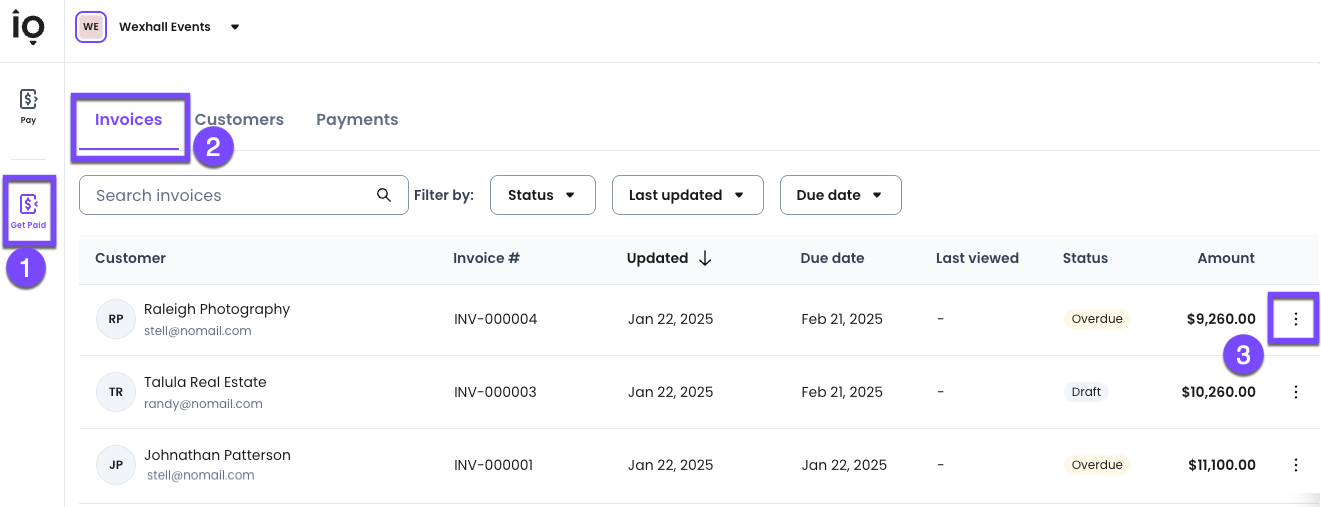Viewport: 1321px width, 507px height.
Task: Open the Due date filter dropdown
Action: click(x=840, y=195)
